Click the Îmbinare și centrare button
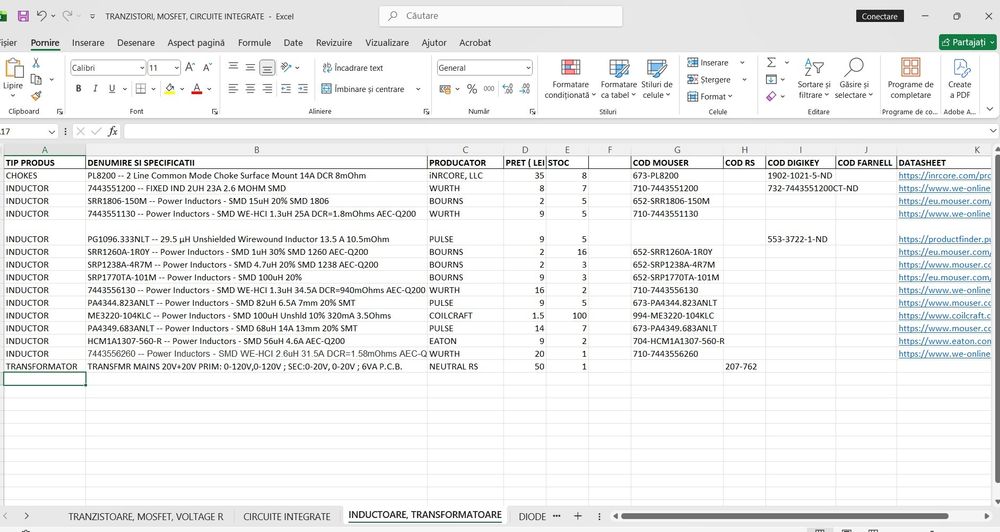 pos(363,89)
